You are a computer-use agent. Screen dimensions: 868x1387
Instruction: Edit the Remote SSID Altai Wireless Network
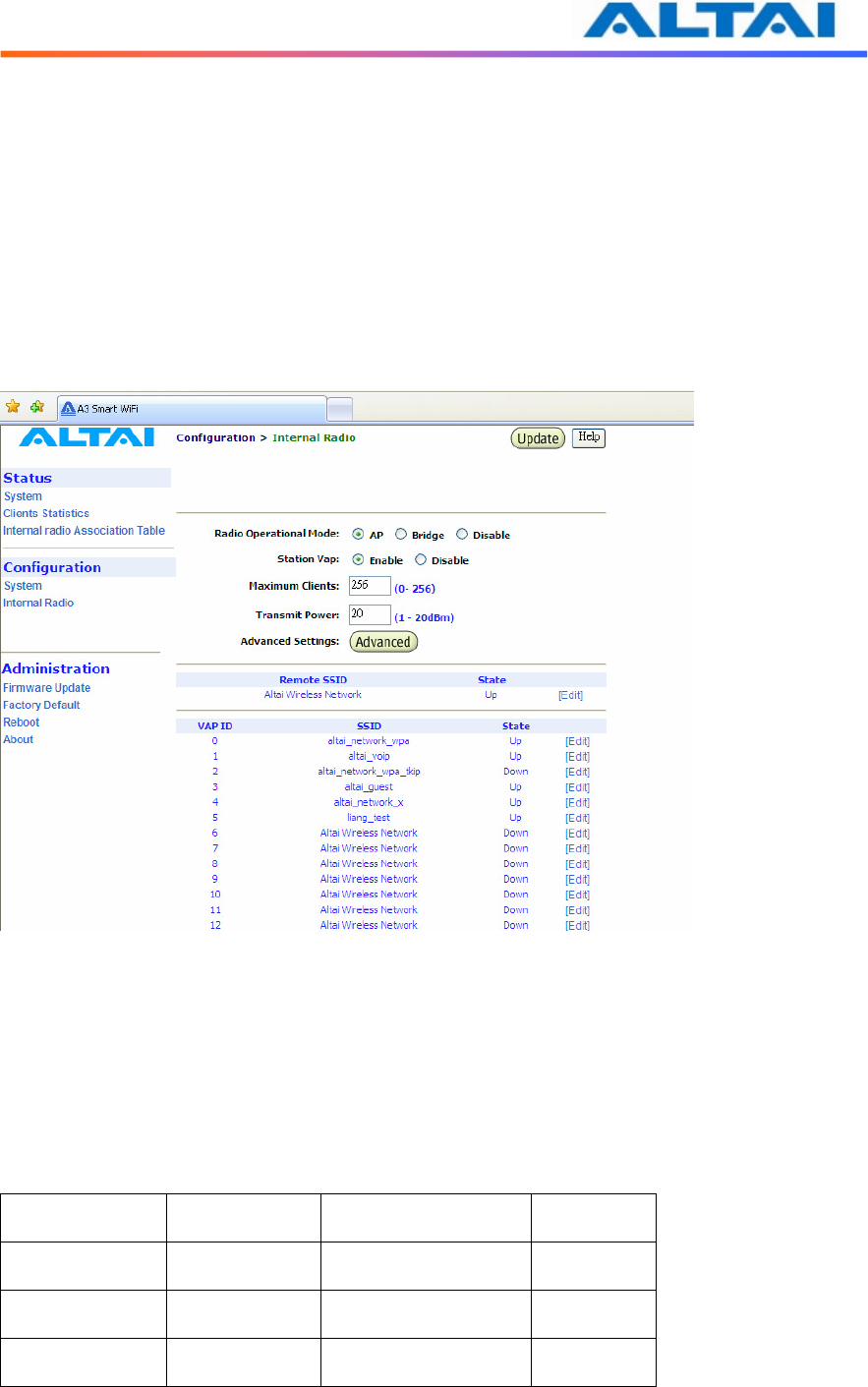pos(570,695)
